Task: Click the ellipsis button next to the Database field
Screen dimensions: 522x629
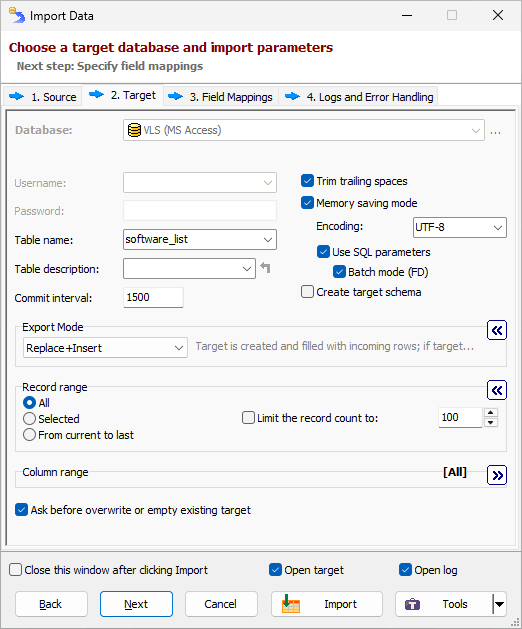Action: tap(495, 132)
